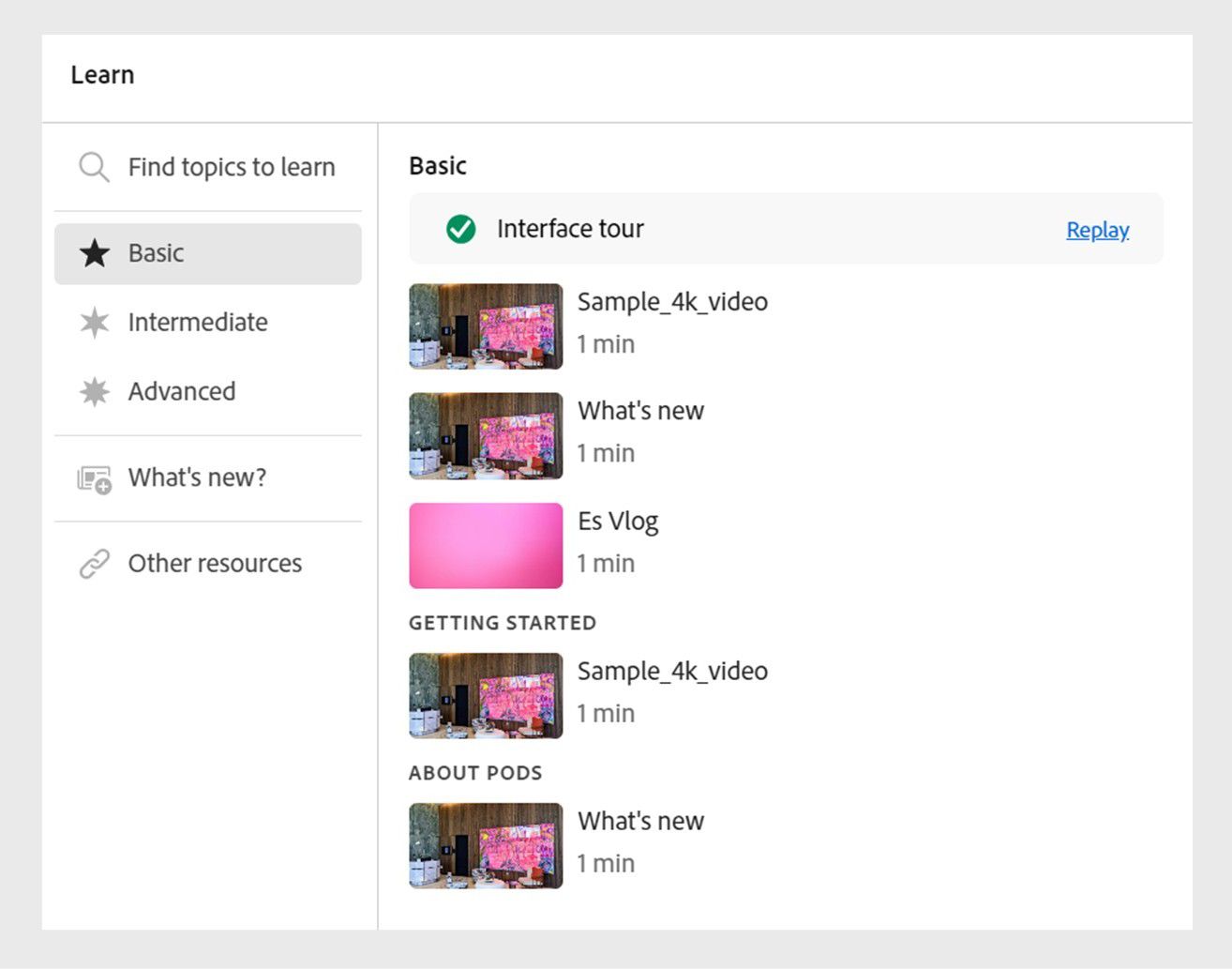
Task: Click the search magnifier icon
Action: (x=93, y=167)
